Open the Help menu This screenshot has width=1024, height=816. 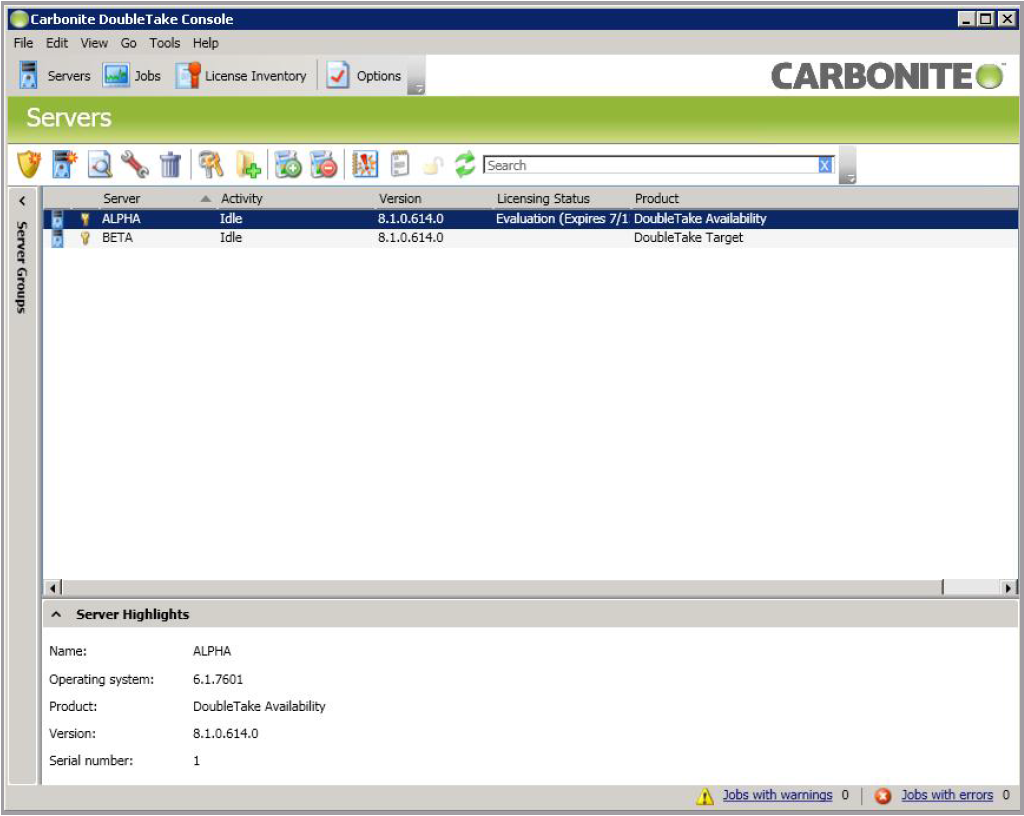(x=205, y=43)
